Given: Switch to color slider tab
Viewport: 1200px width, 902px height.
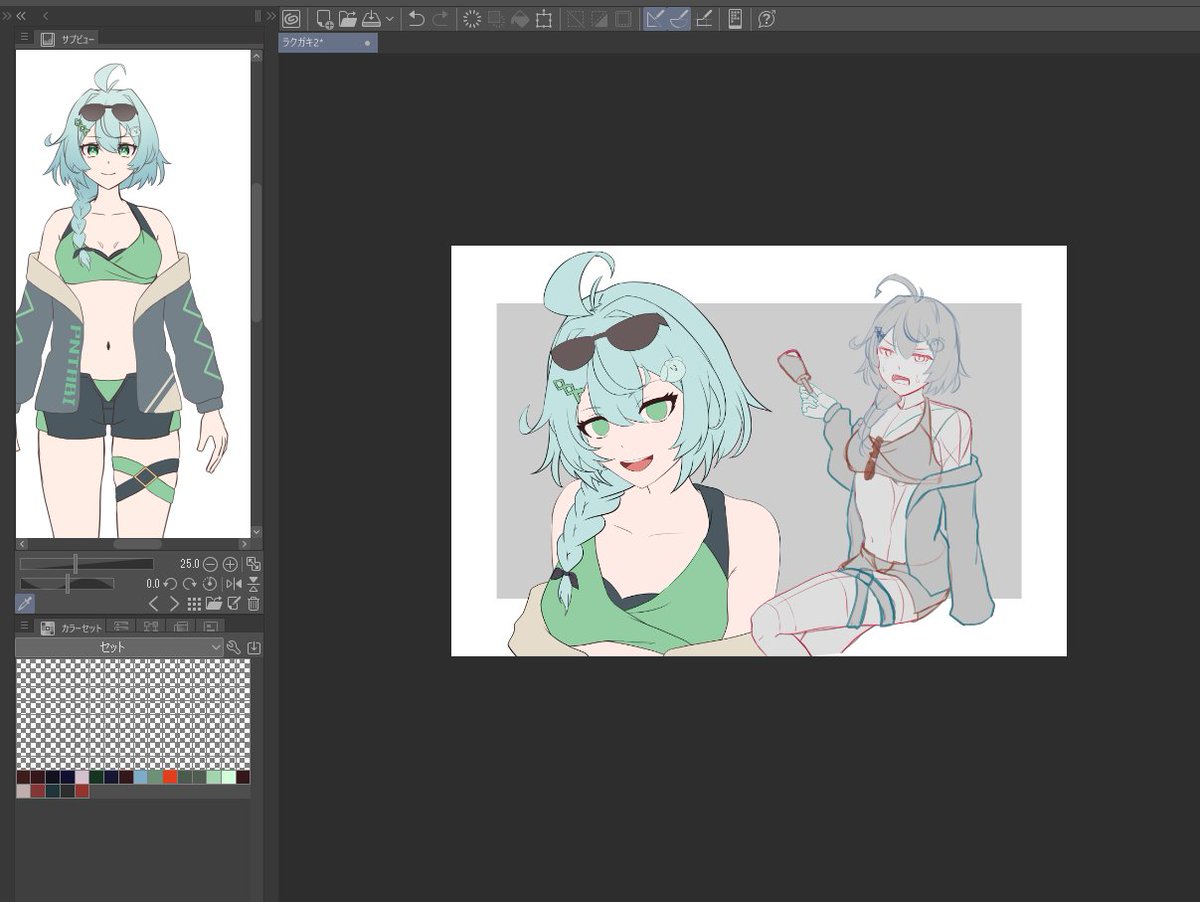Looking at the screenshot, I should [122, 628].
